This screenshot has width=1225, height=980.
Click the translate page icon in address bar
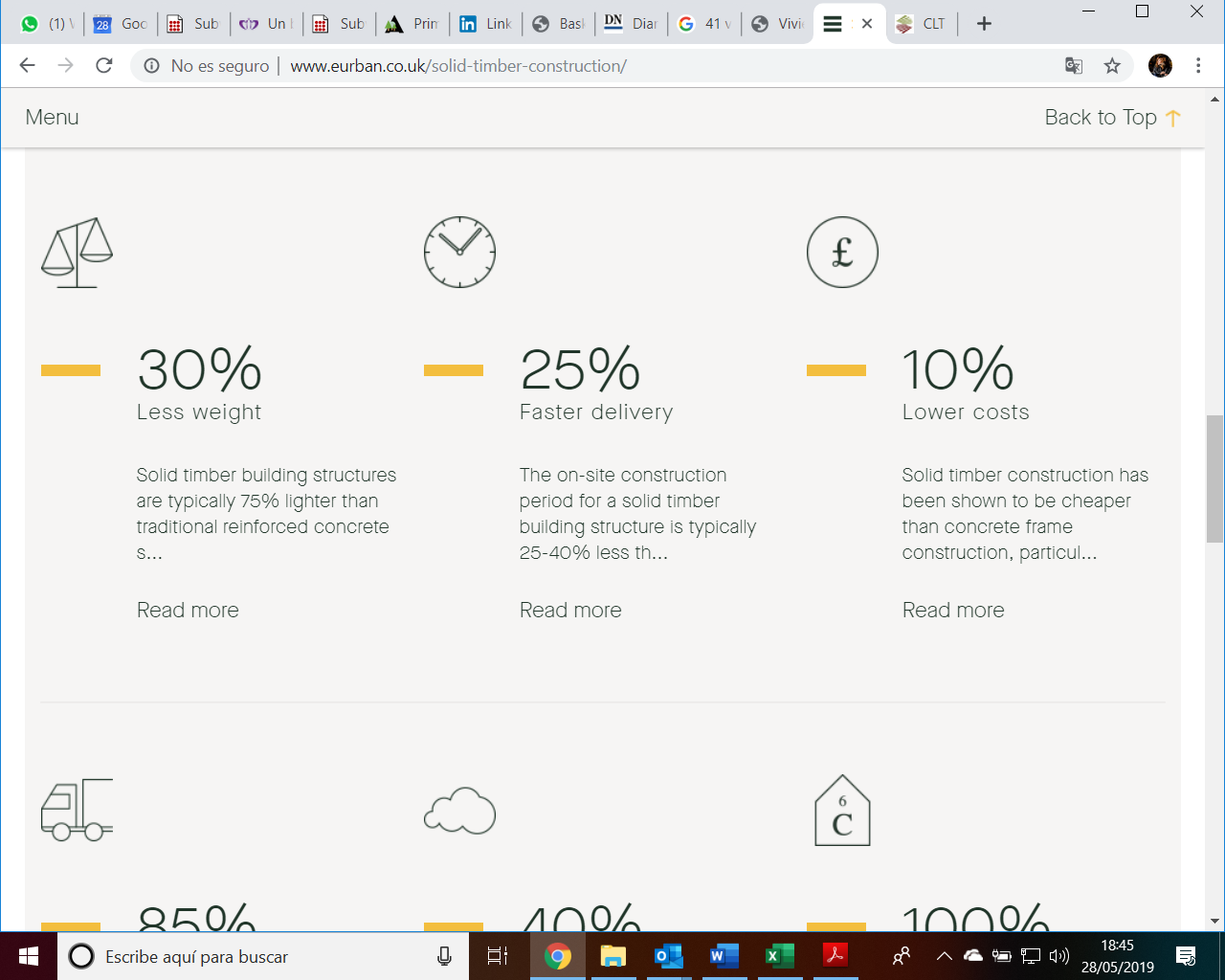point(1074,66)
